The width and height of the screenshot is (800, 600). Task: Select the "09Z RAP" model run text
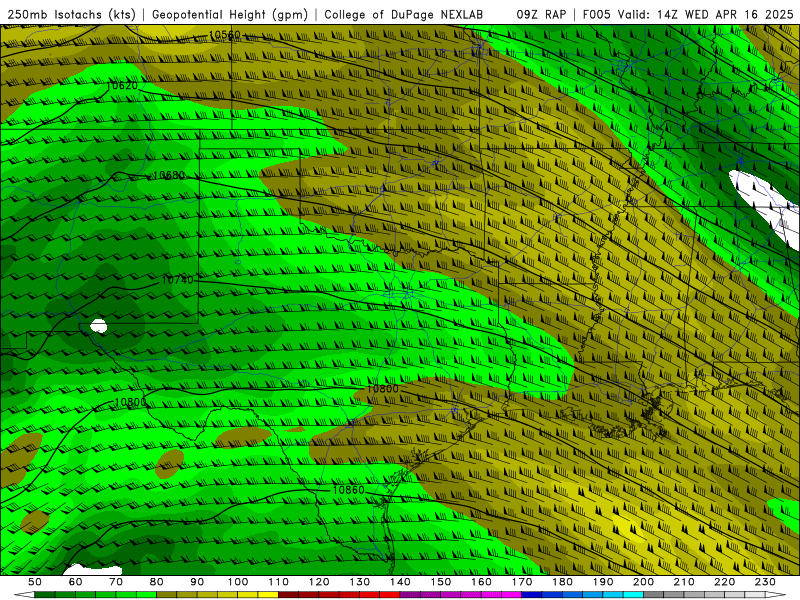click(x=541, y=15)
